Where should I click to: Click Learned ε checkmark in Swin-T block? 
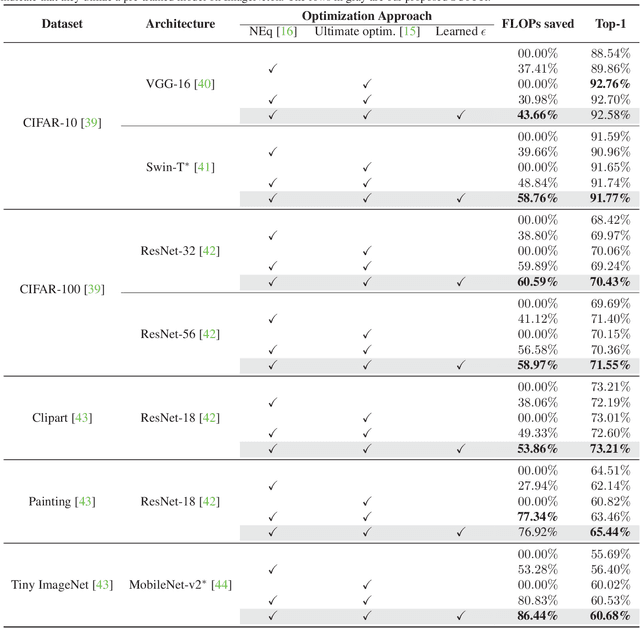[460, 198]
